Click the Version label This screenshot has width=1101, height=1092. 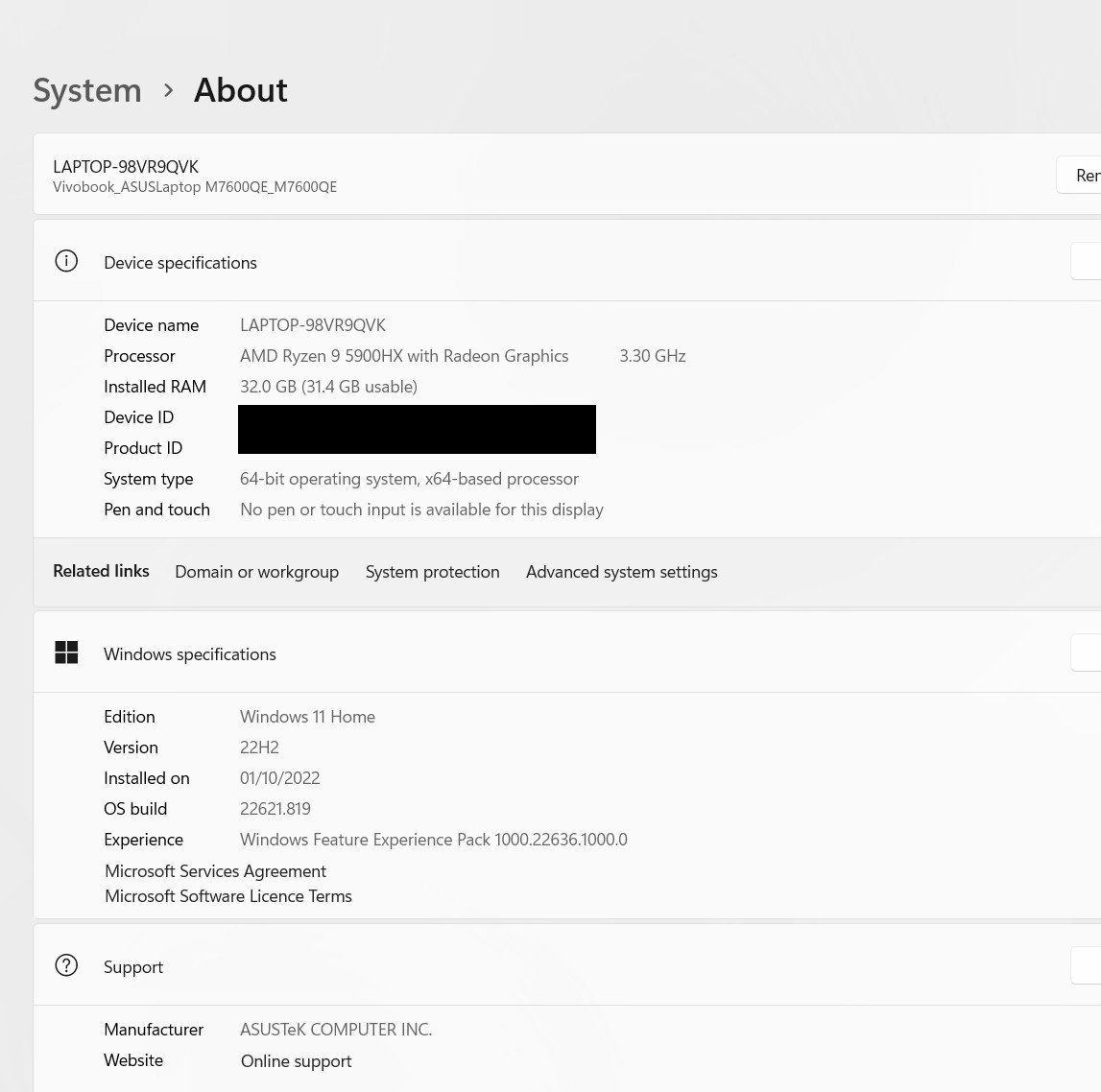pos(131,748)
